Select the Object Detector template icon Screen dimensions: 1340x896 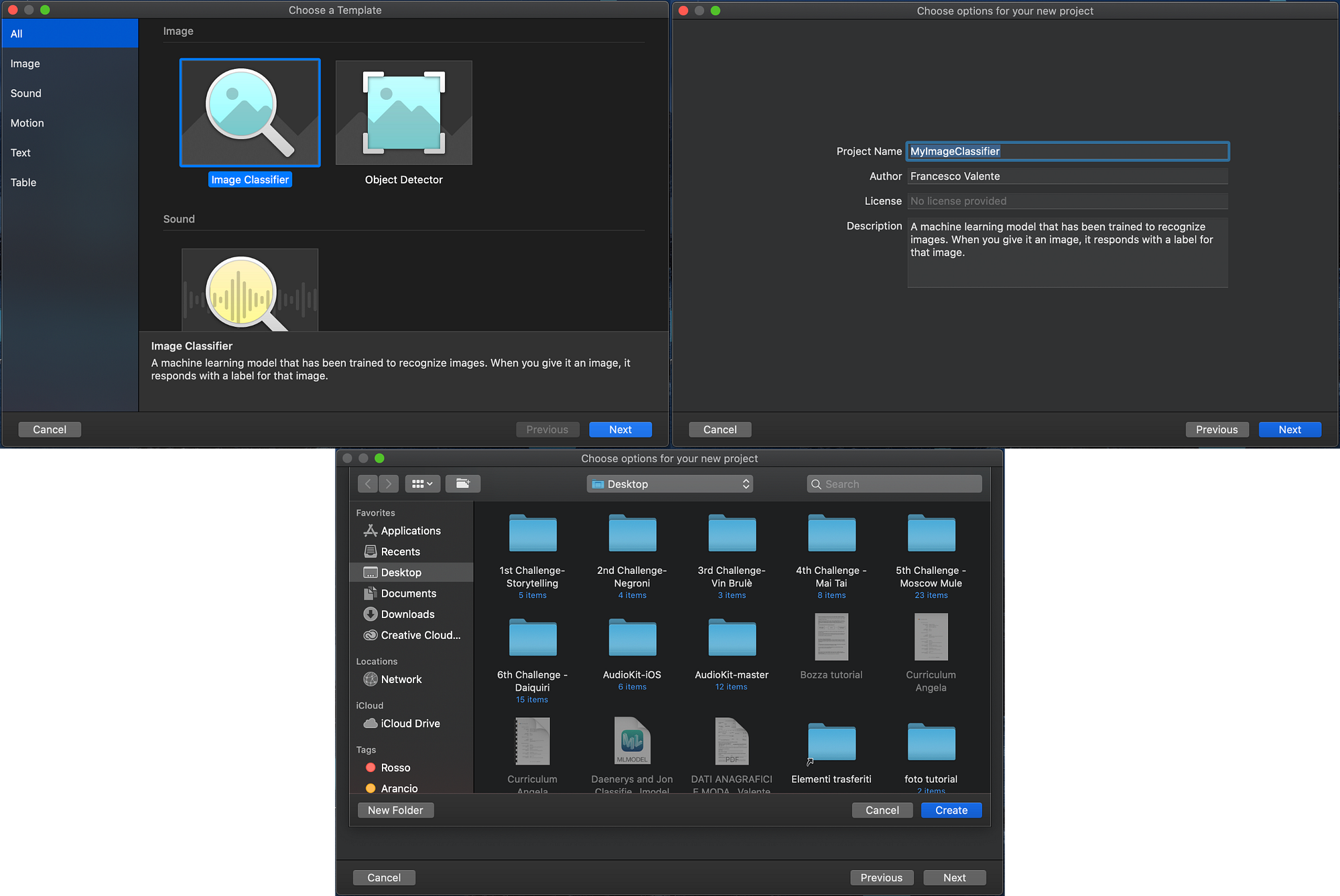[x=403, y=113]
